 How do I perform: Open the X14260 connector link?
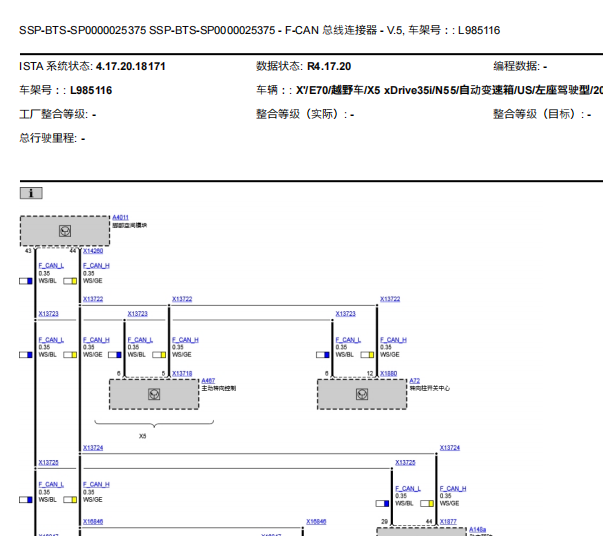click(93, 251)
